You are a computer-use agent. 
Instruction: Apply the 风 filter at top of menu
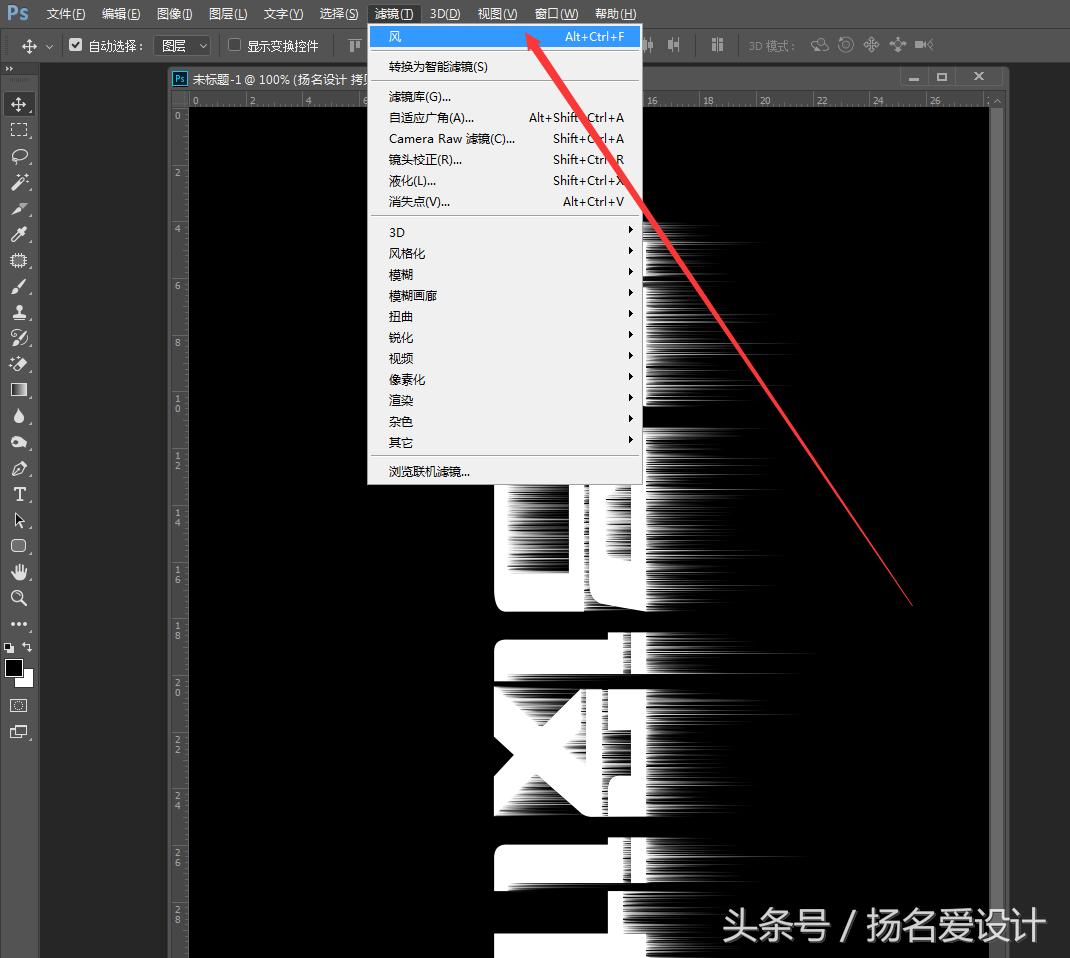420,36
